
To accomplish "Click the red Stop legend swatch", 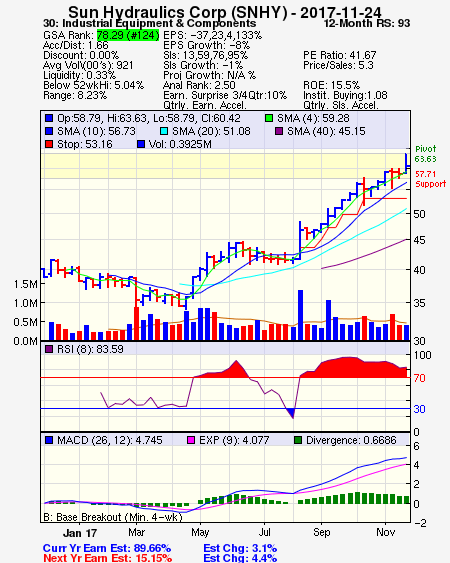I will pyautogui.click(x=49, y=144).
